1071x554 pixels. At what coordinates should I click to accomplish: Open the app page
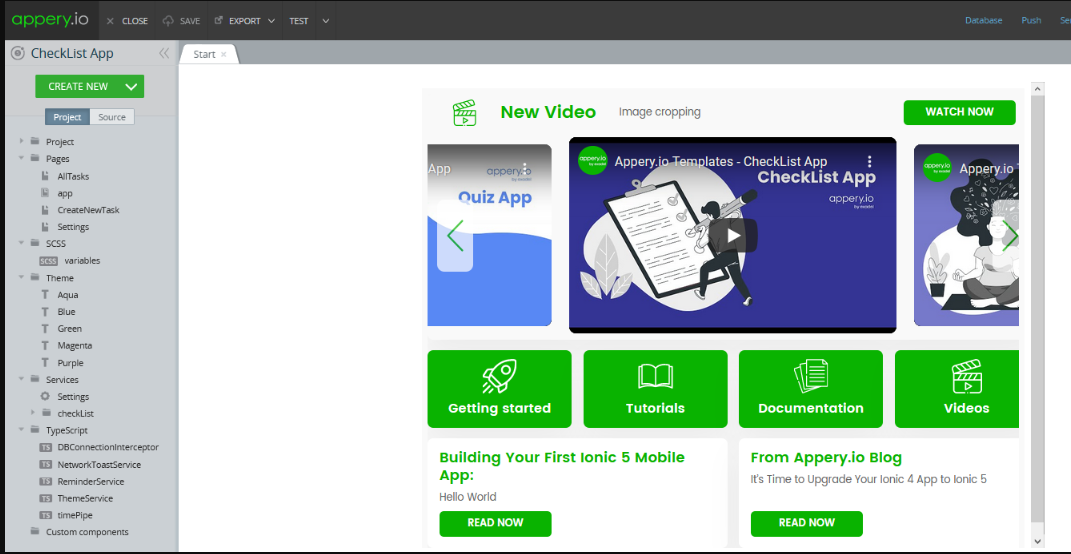coord(65,193)
